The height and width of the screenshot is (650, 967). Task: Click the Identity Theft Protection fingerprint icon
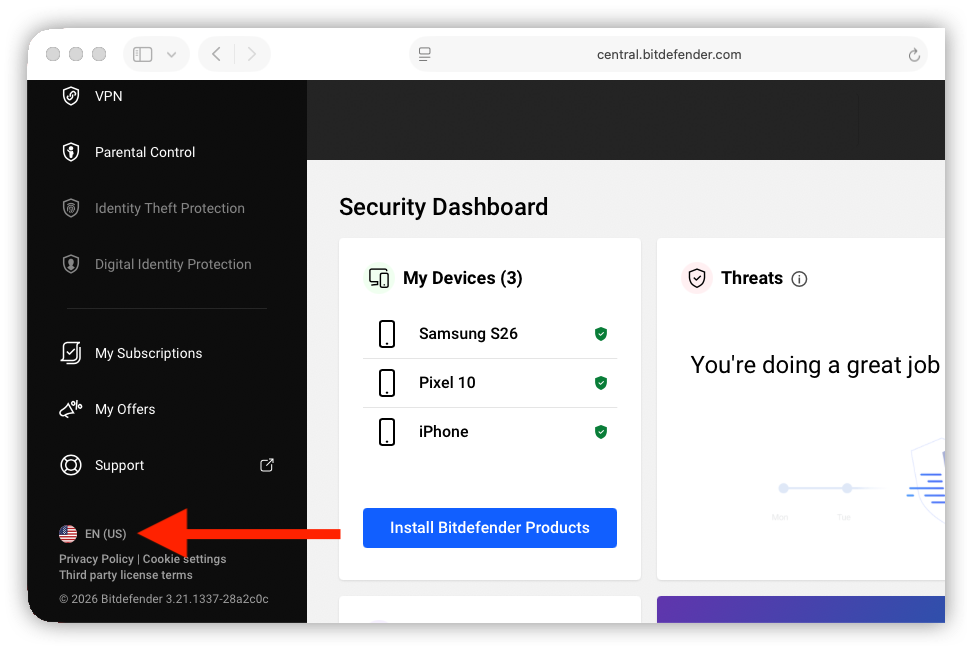click(x=71, y=208)
